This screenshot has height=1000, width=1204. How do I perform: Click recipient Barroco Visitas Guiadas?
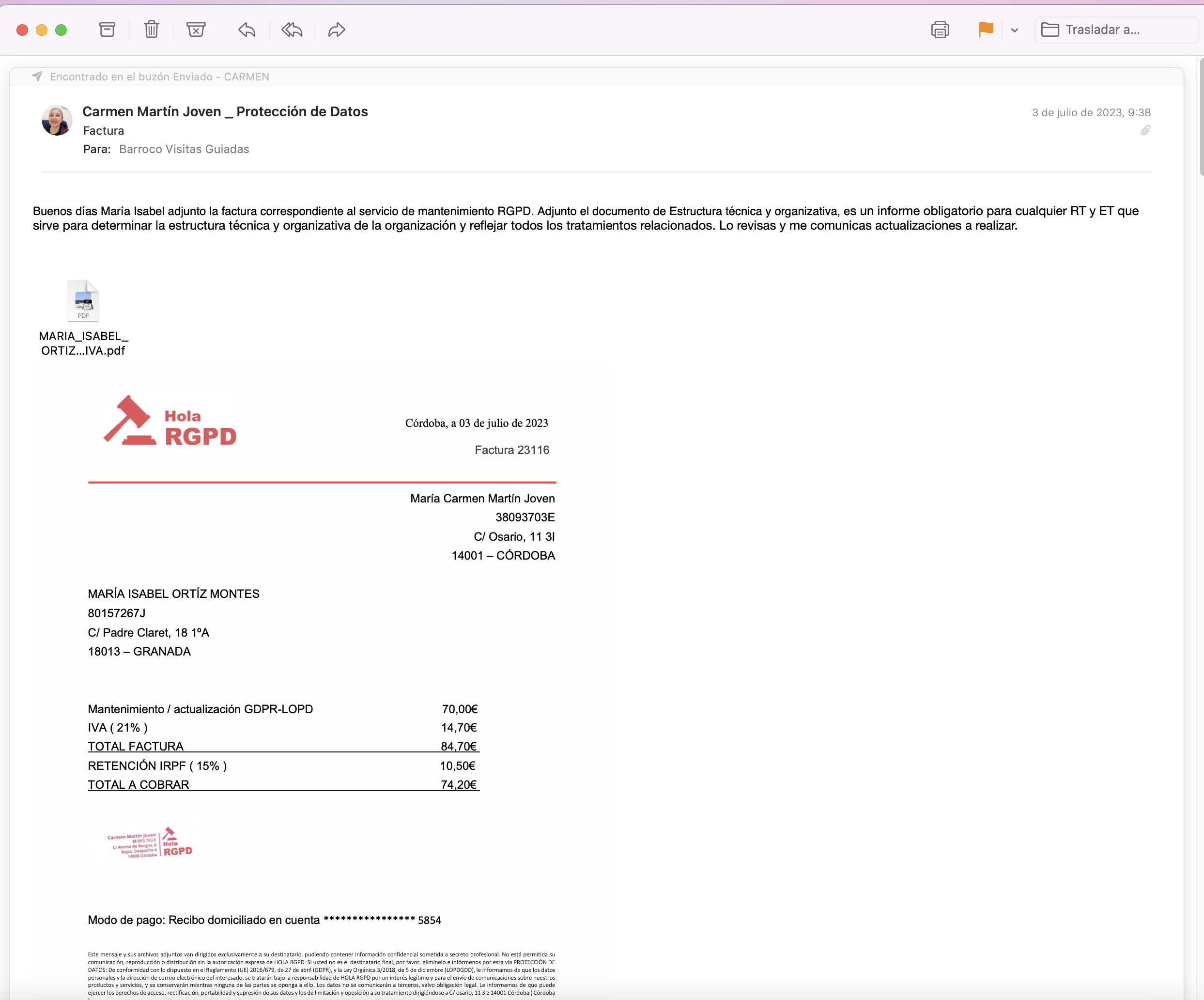pyautogui.click(x=184, y=149)
